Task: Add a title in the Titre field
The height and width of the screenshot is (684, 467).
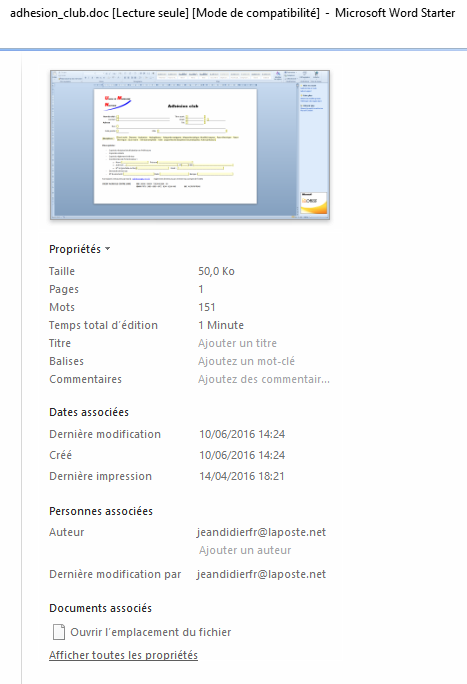Action: point(237,343)
